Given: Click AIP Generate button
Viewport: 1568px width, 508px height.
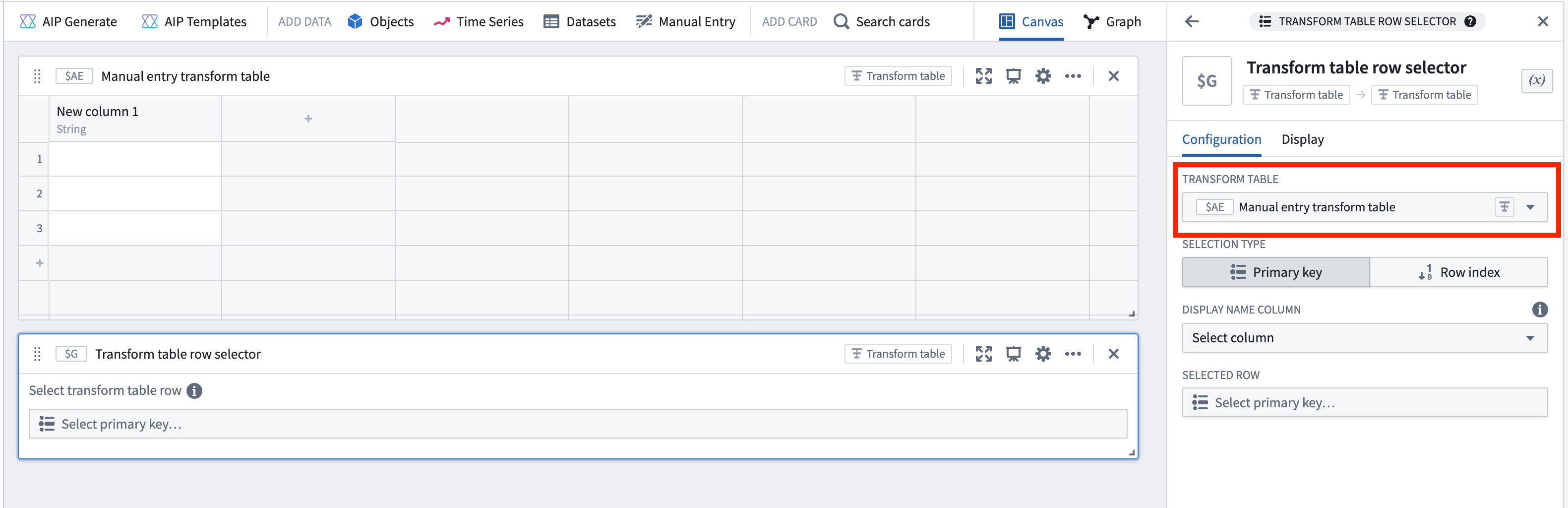Looking at the screenshot, I should point(68,21).
